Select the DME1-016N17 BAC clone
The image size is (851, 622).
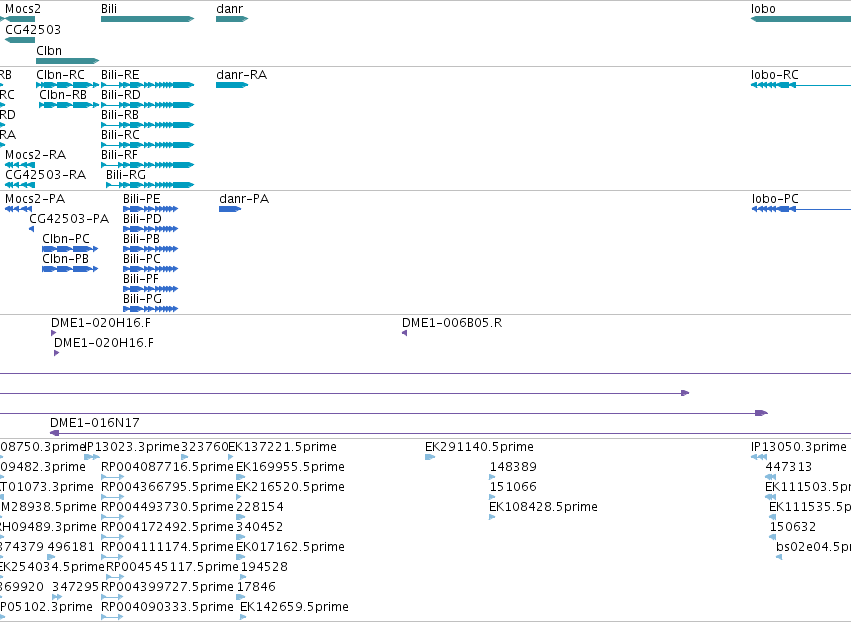(x=450, y=433)
